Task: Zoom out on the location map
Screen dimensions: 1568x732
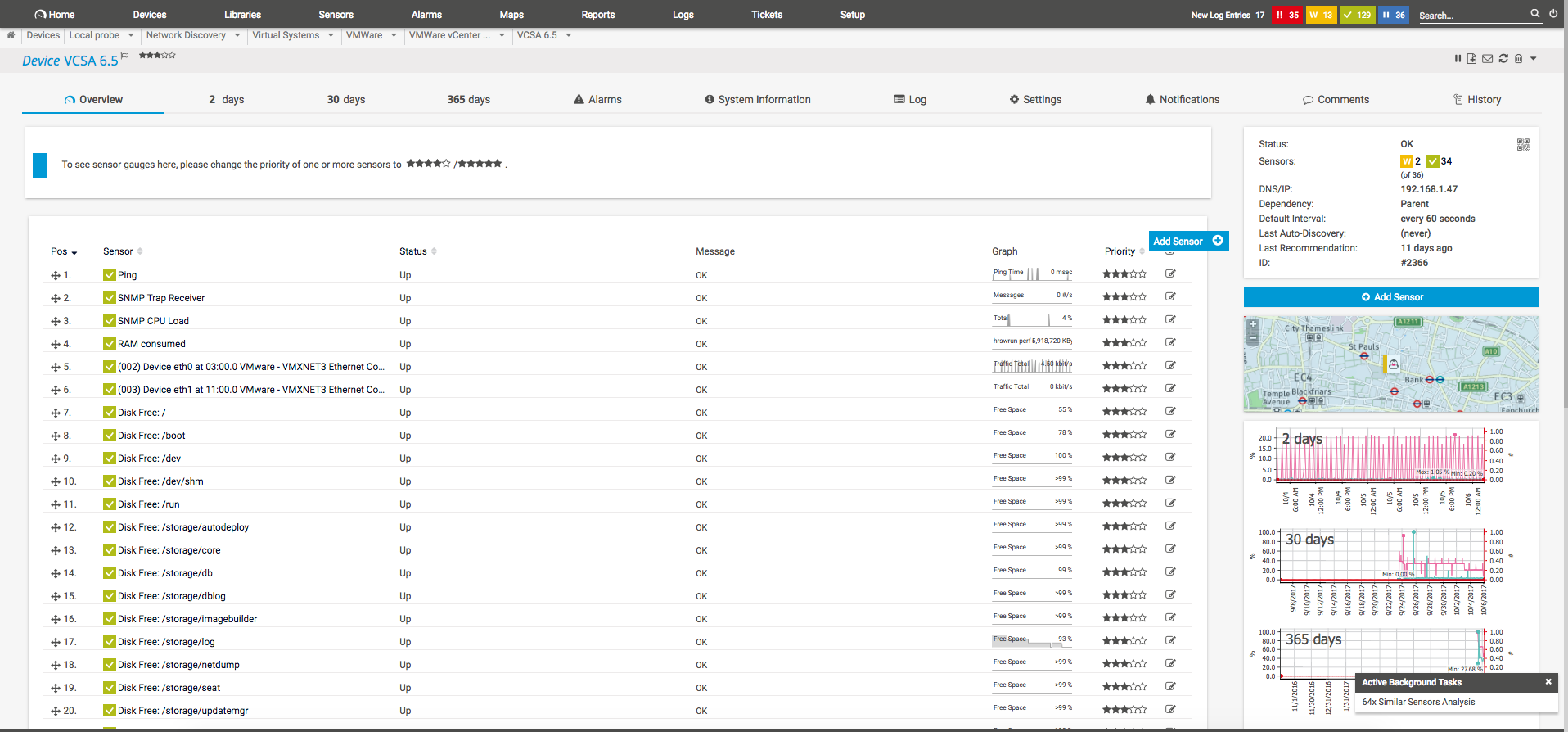Action: [x=1253, y=337]
